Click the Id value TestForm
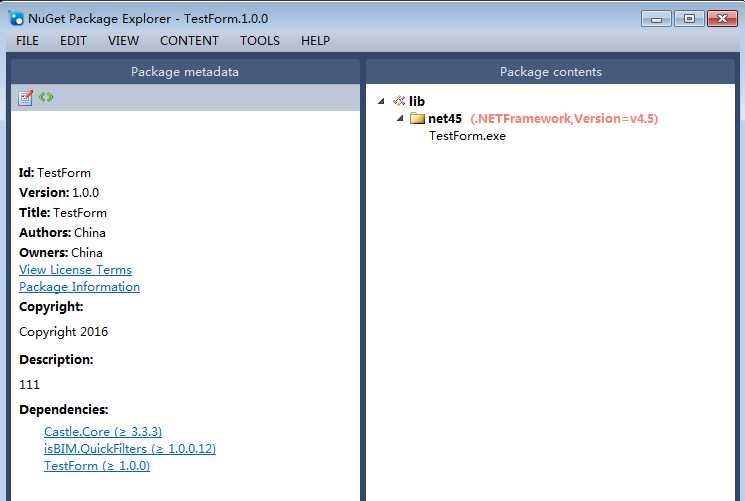This screenshot has height=501, width=745. (x=64, y=173)
